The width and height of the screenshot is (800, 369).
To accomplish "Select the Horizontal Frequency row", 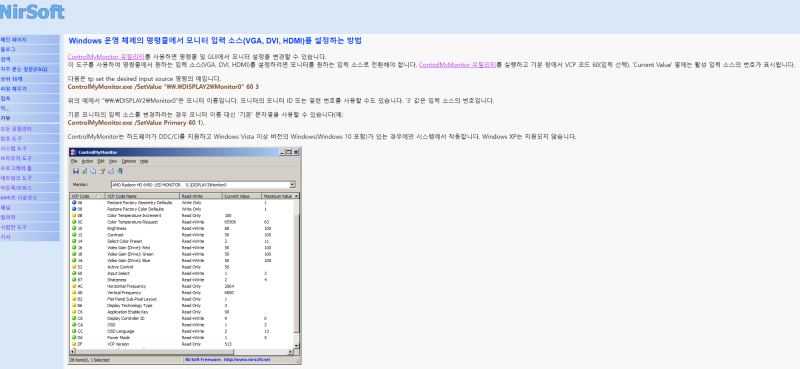I will pyautogui.click(x=182, y=286).
